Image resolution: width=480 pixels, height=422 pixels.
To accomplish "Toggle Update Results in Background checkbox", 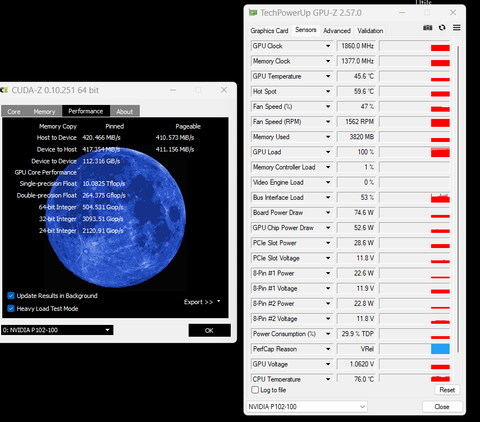I will point(11,296).
